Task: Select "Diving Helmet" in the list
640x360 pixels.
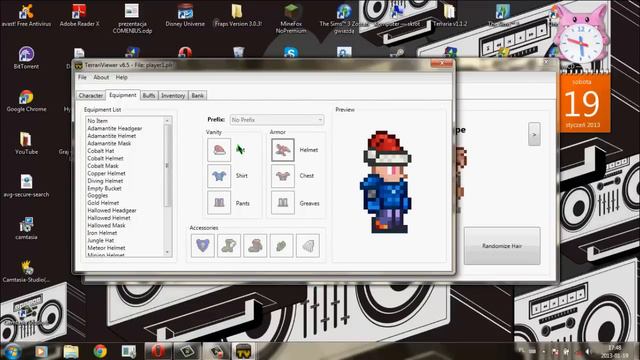Action: (105, 180)
